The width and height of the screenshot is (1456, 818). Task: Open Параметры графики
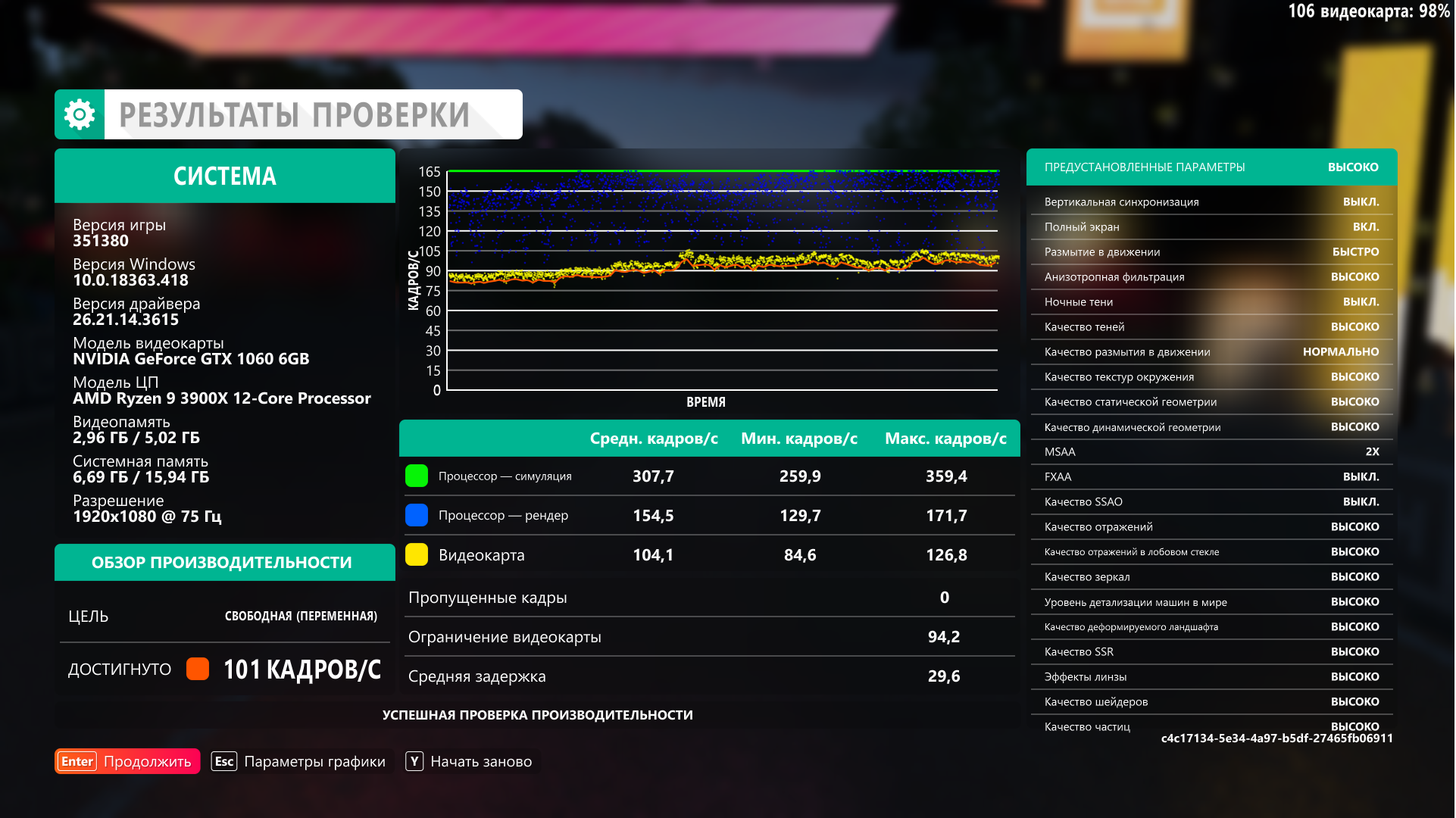314,761
